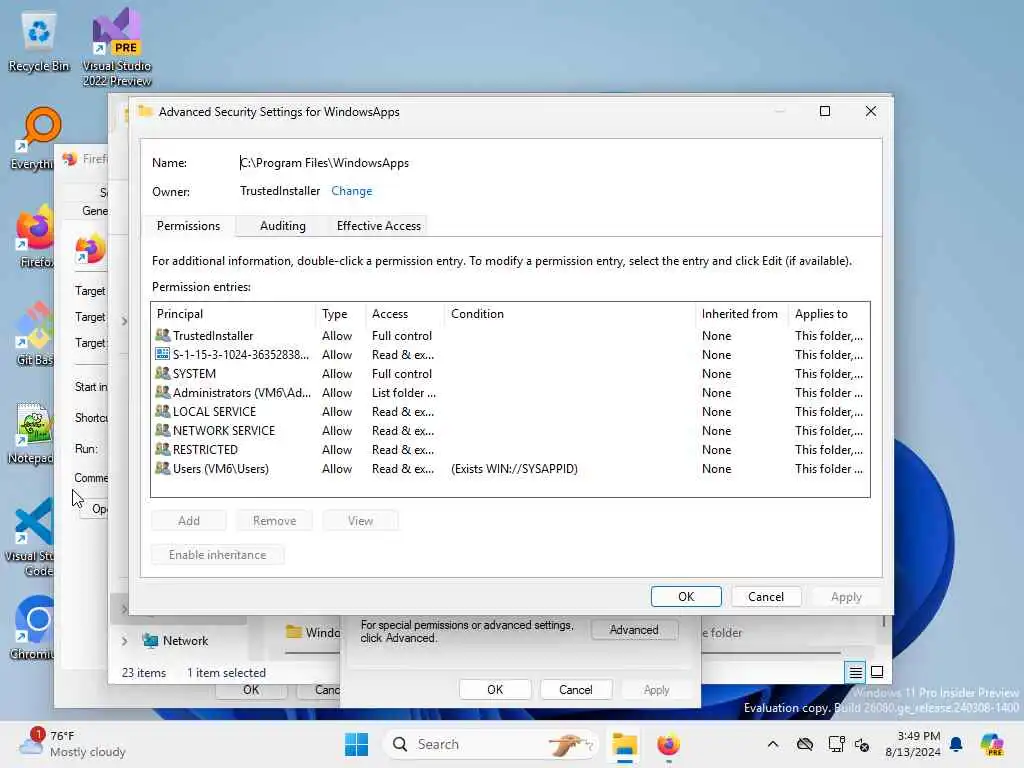Image resolution: width=1024 pixels, height=768 pixels.
Task: Click the Applies to column header
Action: click(x=829, y=314)
